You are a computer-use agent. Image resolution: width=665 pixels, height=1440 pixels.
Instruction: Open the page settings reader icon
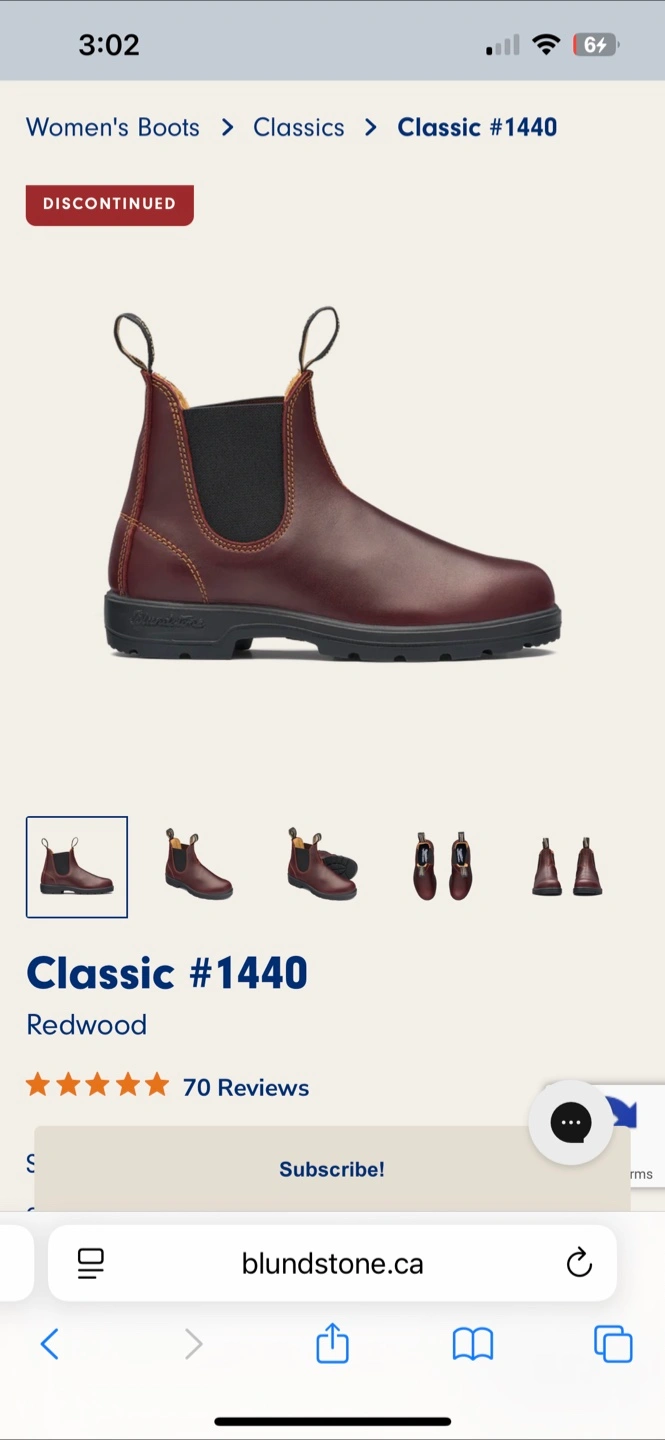pos(91,1263)
